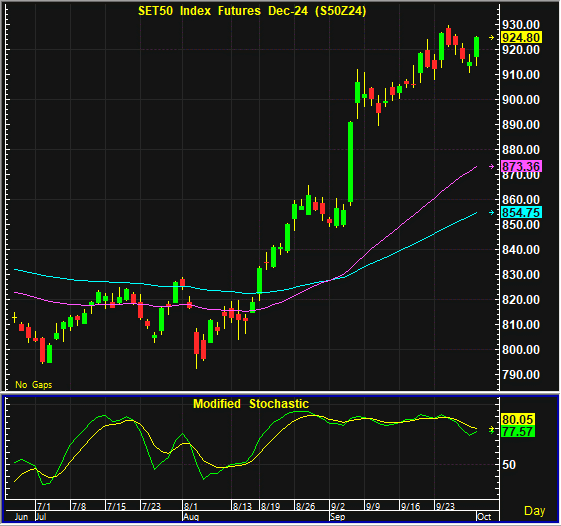Viewport: 561px width, 526px height.
Task: Click the green 77.57 stochastic value label
Action: (518, 431)
